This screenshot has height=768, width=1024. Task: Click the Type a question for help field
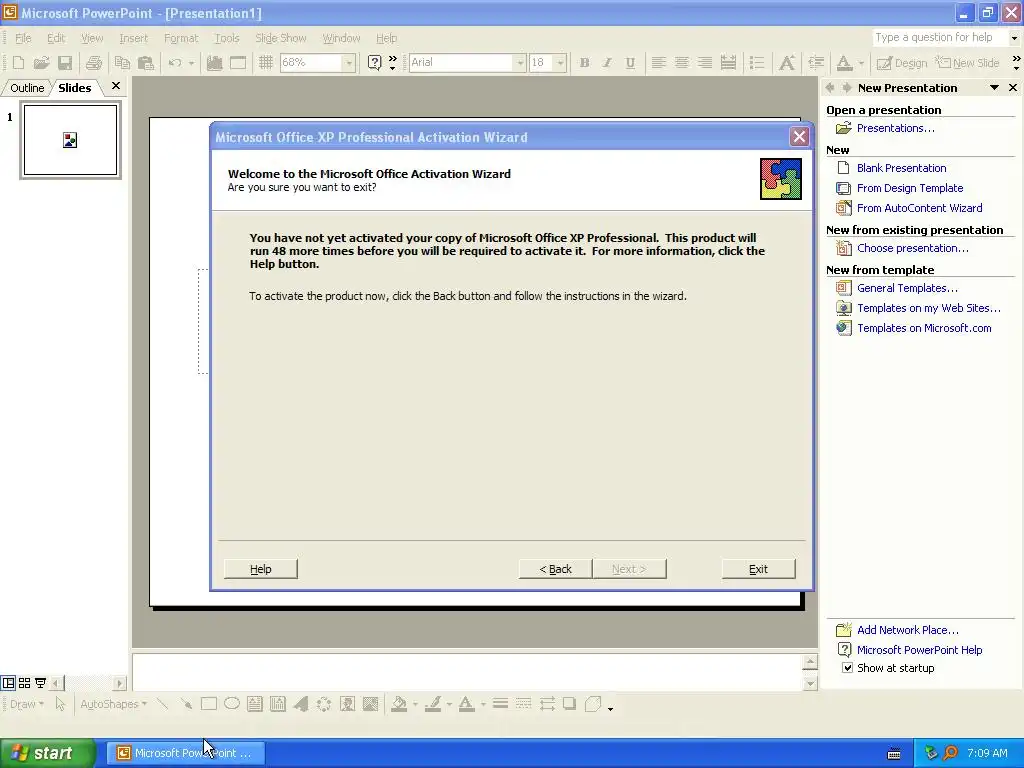point(940,37)
